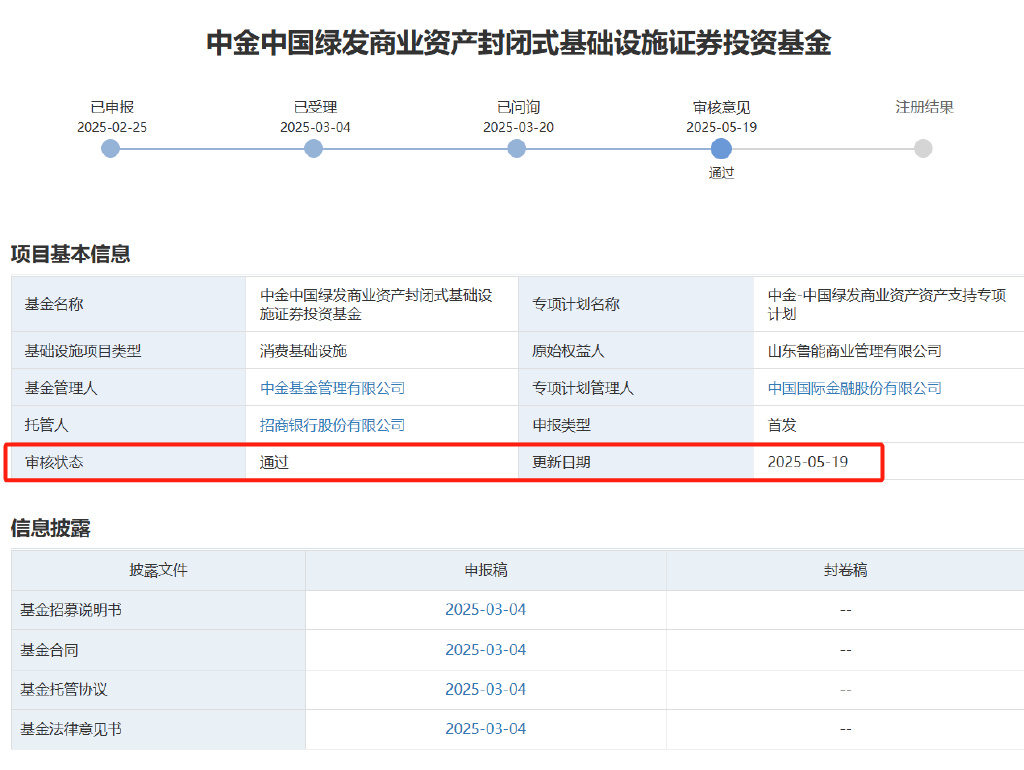Click the 基金托管协议 row label
This screenshot has height=770, width=1024.
coord(63,690)
